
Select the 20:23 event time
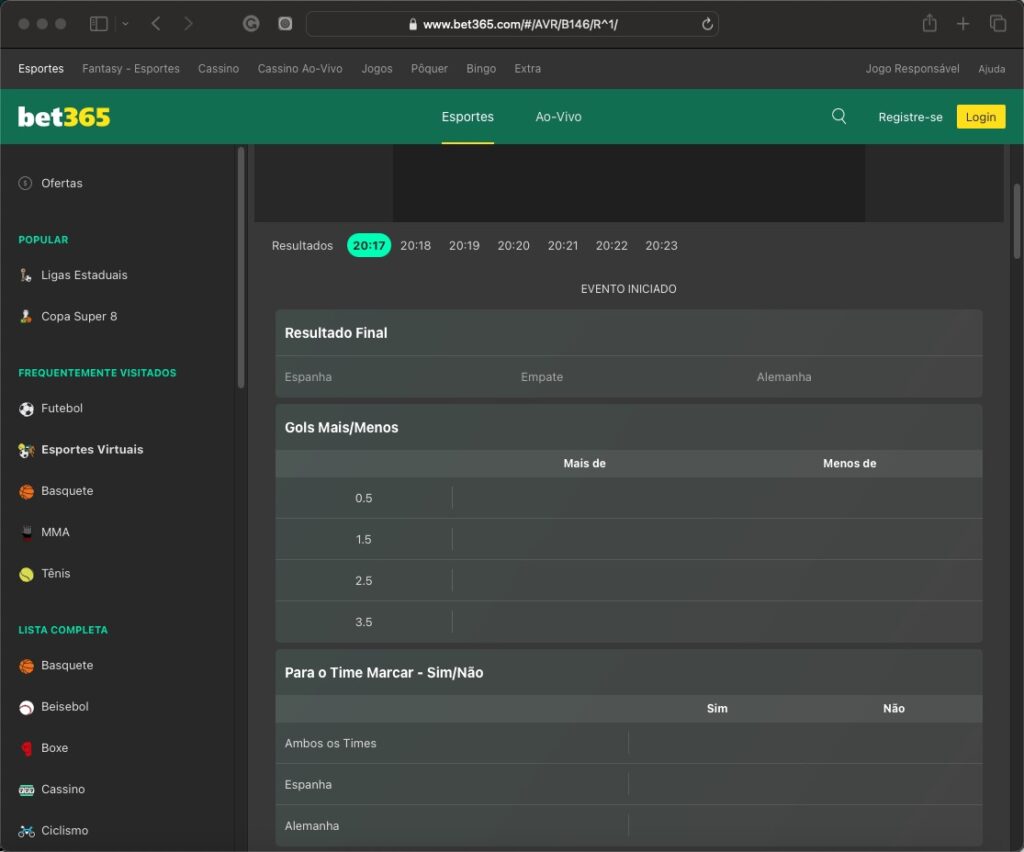(661, 245)
